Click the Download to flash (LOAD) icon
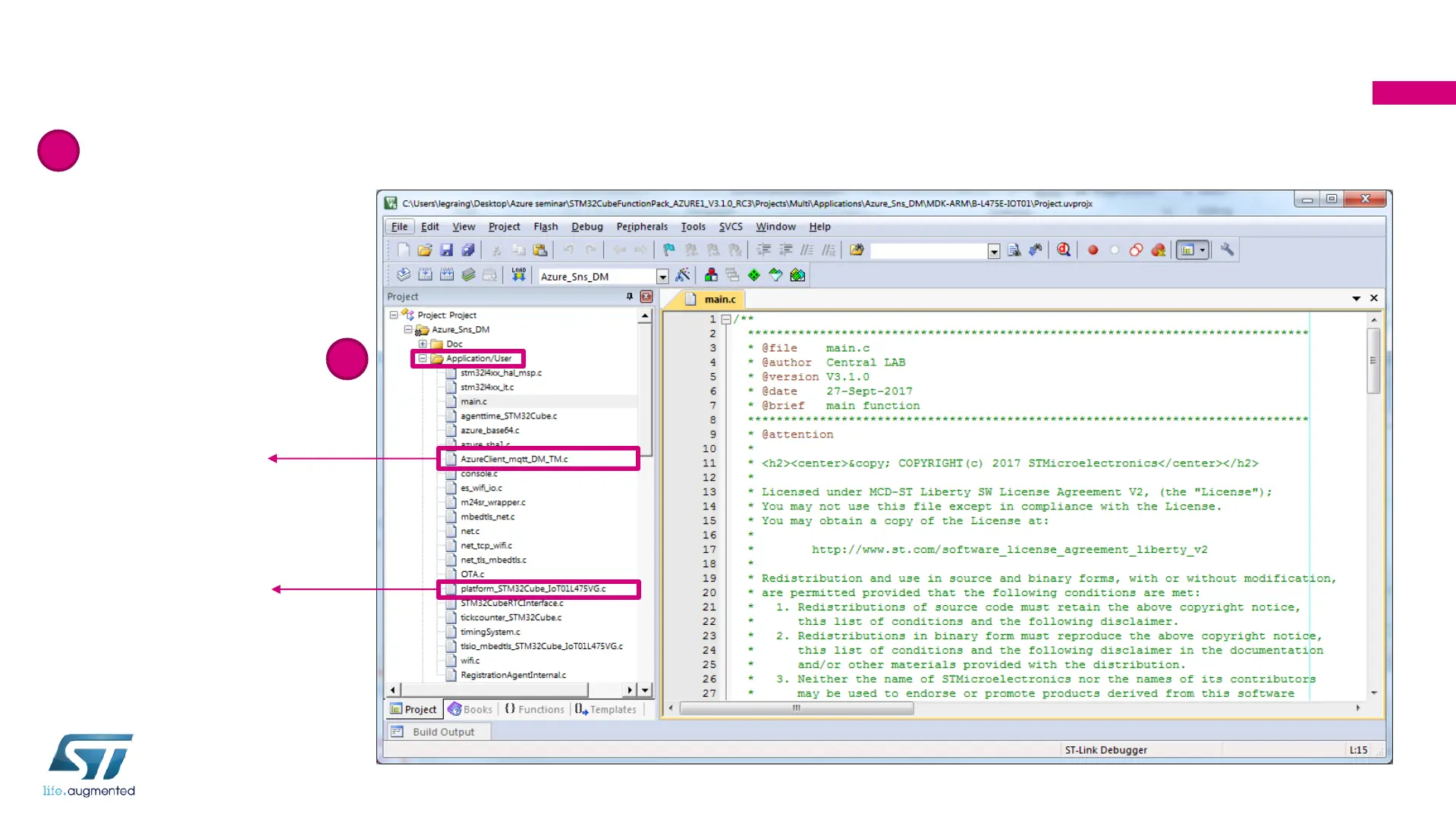This screenshot has height=819, width=1456. pos(518,275)
